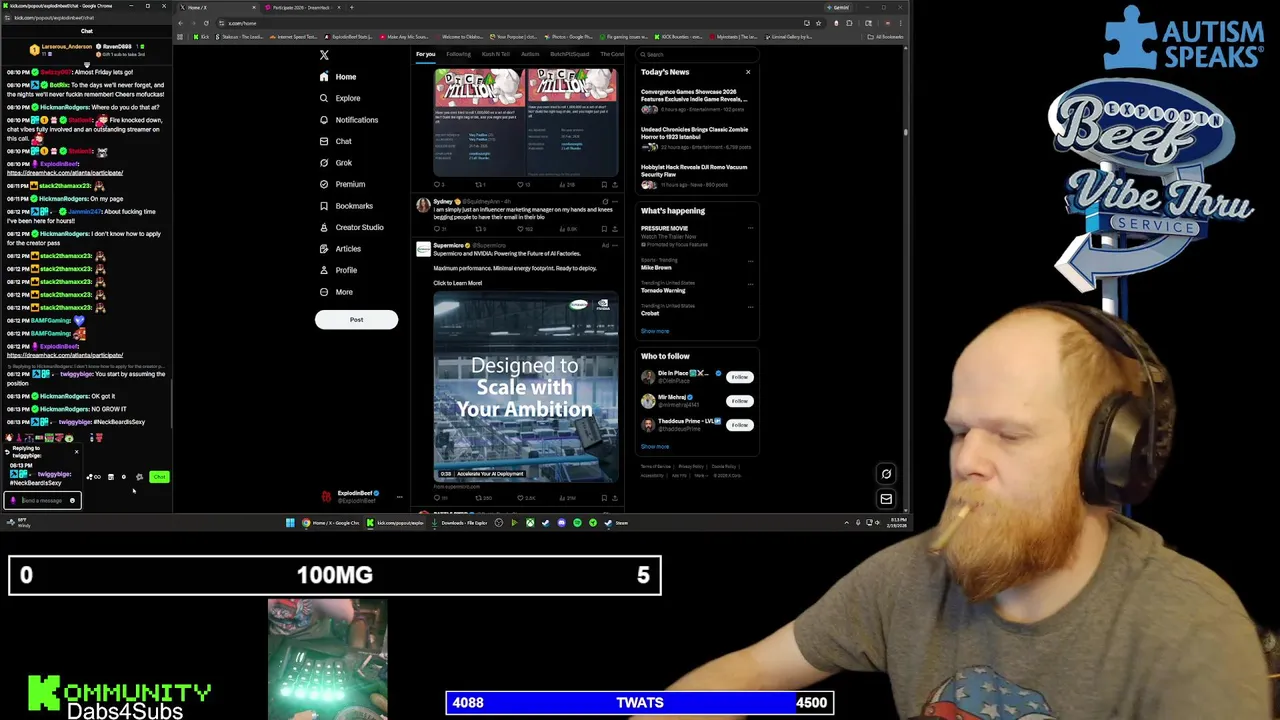Image resolution: width=1280 pixels, height=720 pixels.
Task: Switch to the ButchPitSquad tab
Action: click(569, 54)
